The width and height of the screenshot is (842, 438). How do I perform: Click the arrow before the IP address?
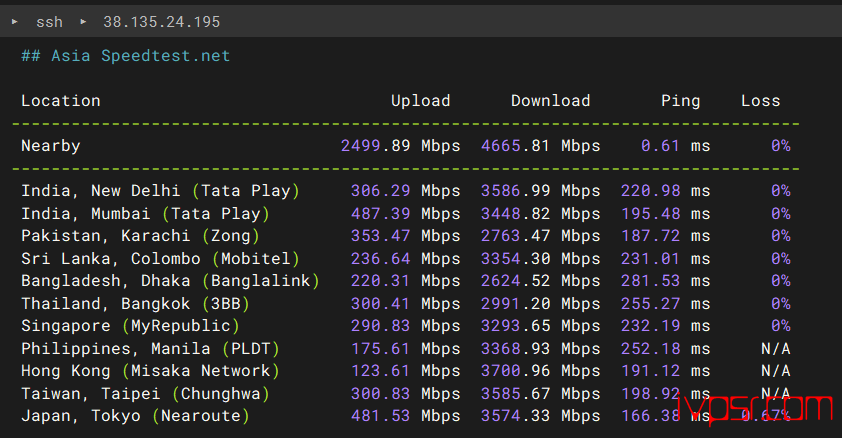pyautogui.click(x=83, y=21)
